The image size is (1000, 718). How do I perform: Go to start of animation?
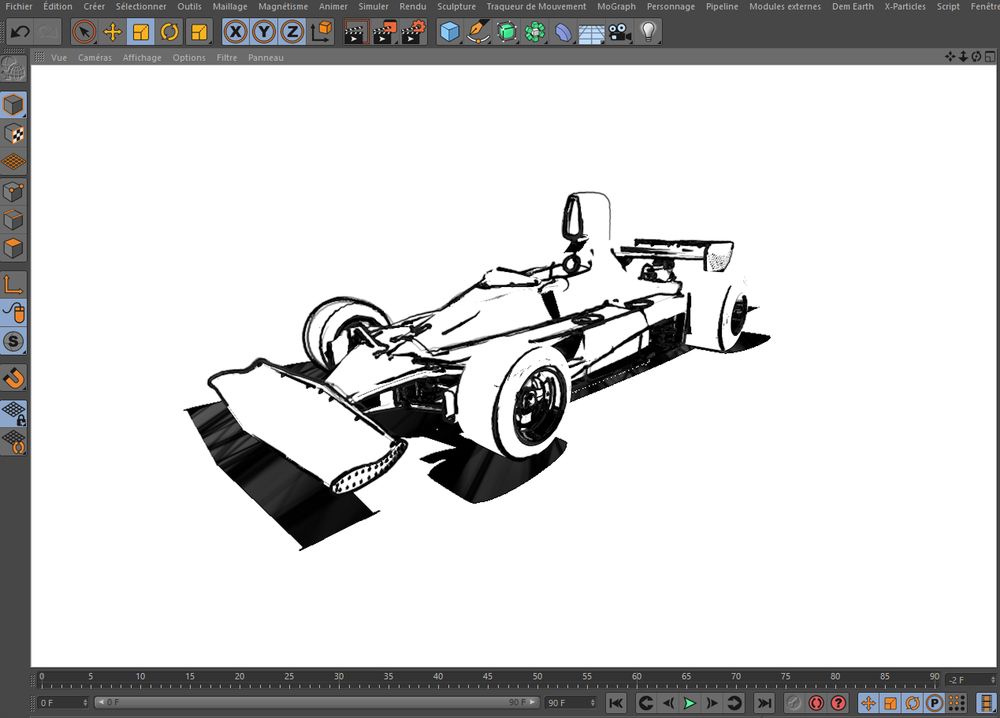(616, 703)
